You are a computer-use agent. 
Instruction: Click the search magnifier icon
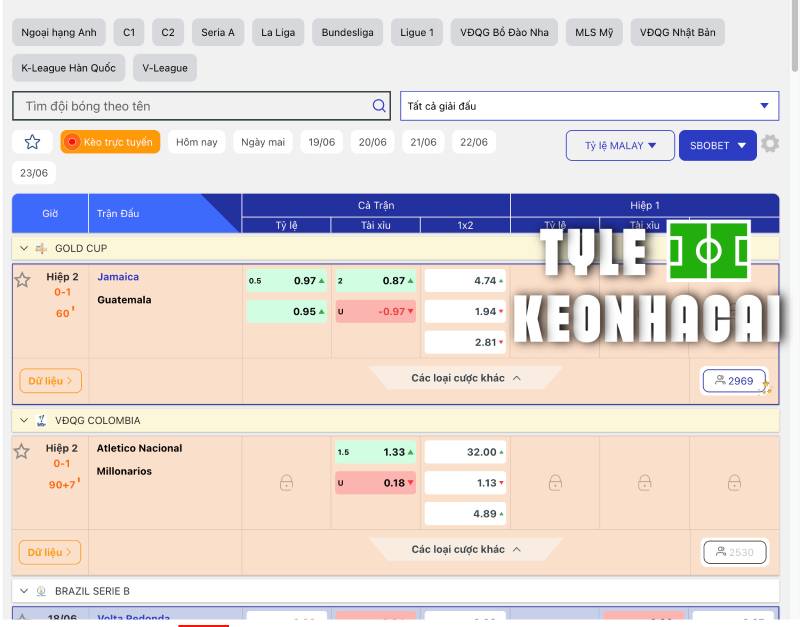[x=378, y=105]
